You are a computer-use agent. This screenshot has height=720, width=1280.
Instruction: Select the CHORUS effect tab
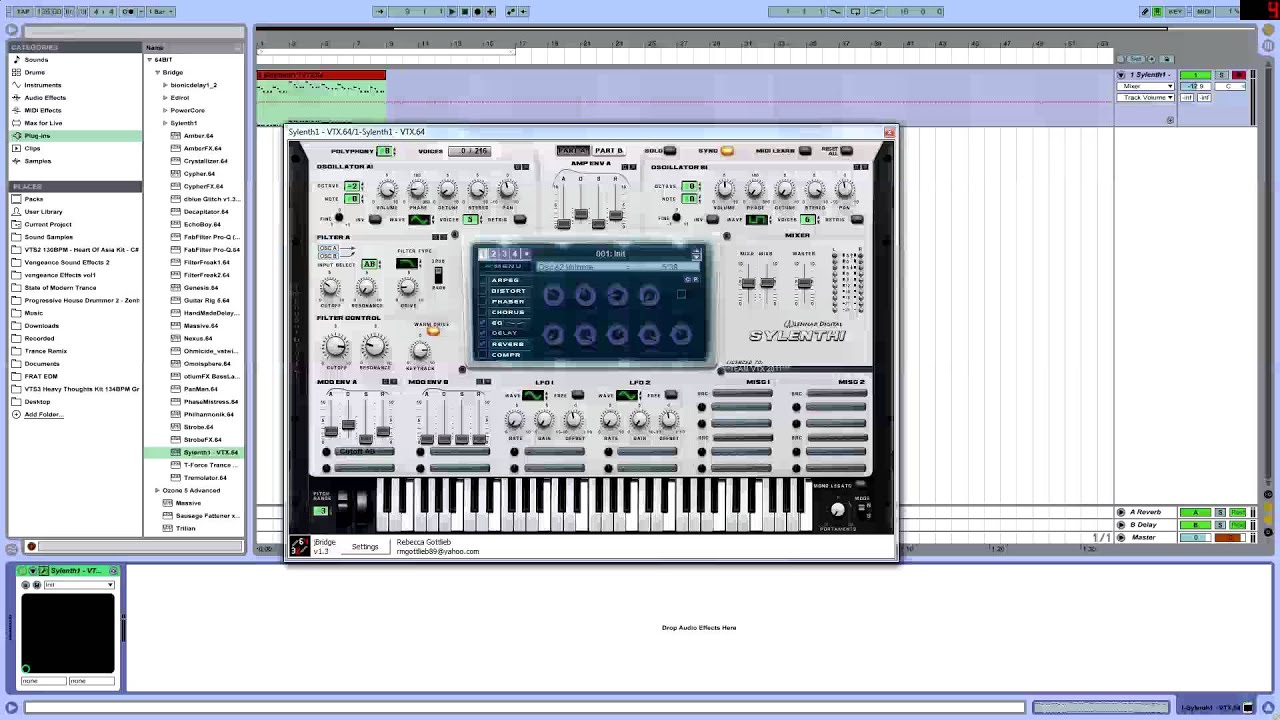point(508,312)
